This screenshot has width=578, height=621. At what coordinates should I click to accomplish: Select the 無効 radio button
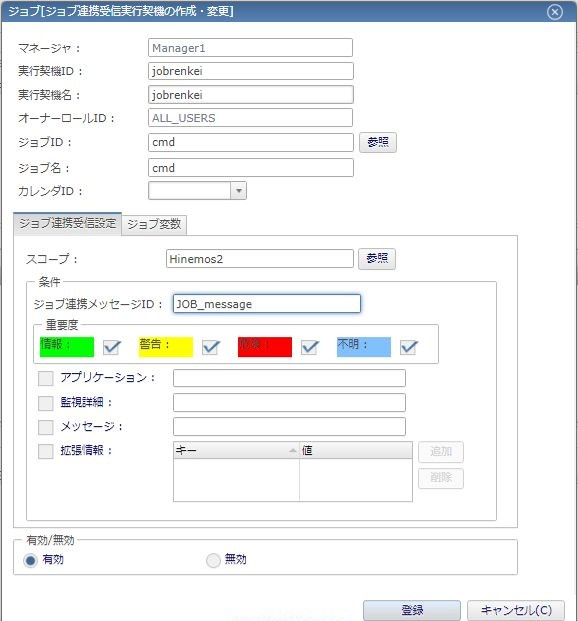(213, 560)
